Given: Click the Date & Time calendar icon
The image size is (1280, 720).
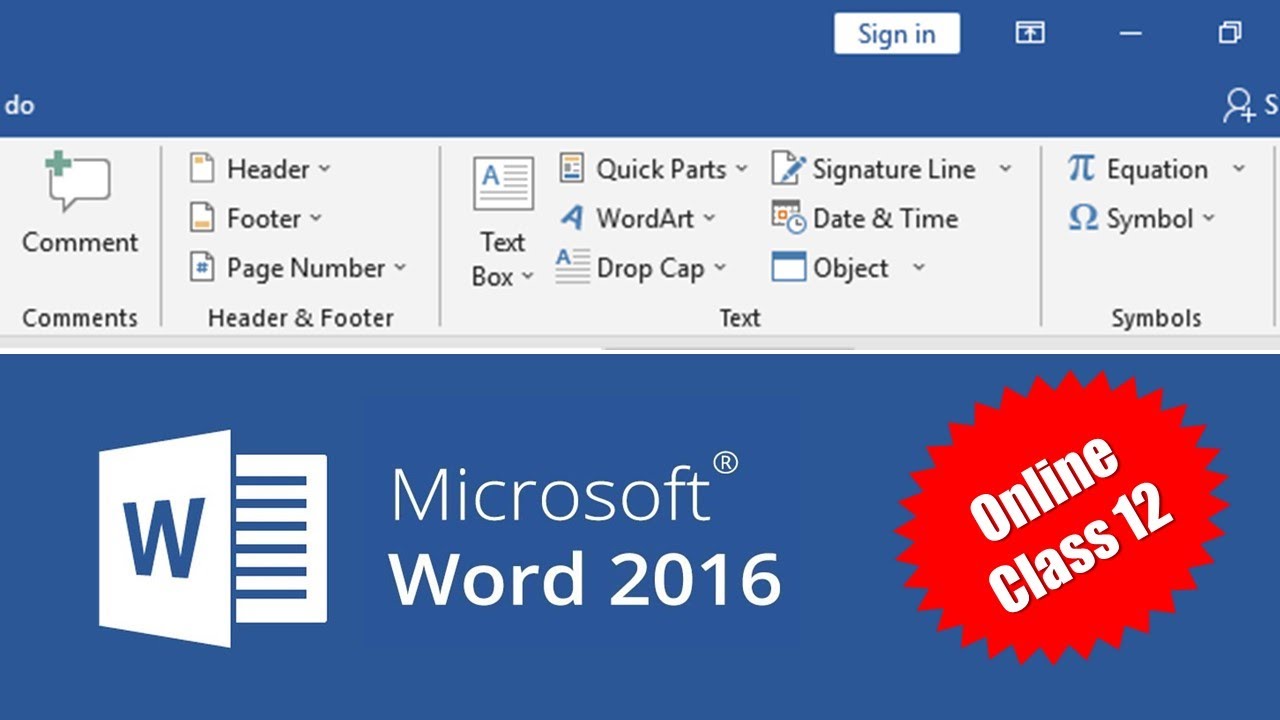Looking at the screenshot, I should (788, 217).
